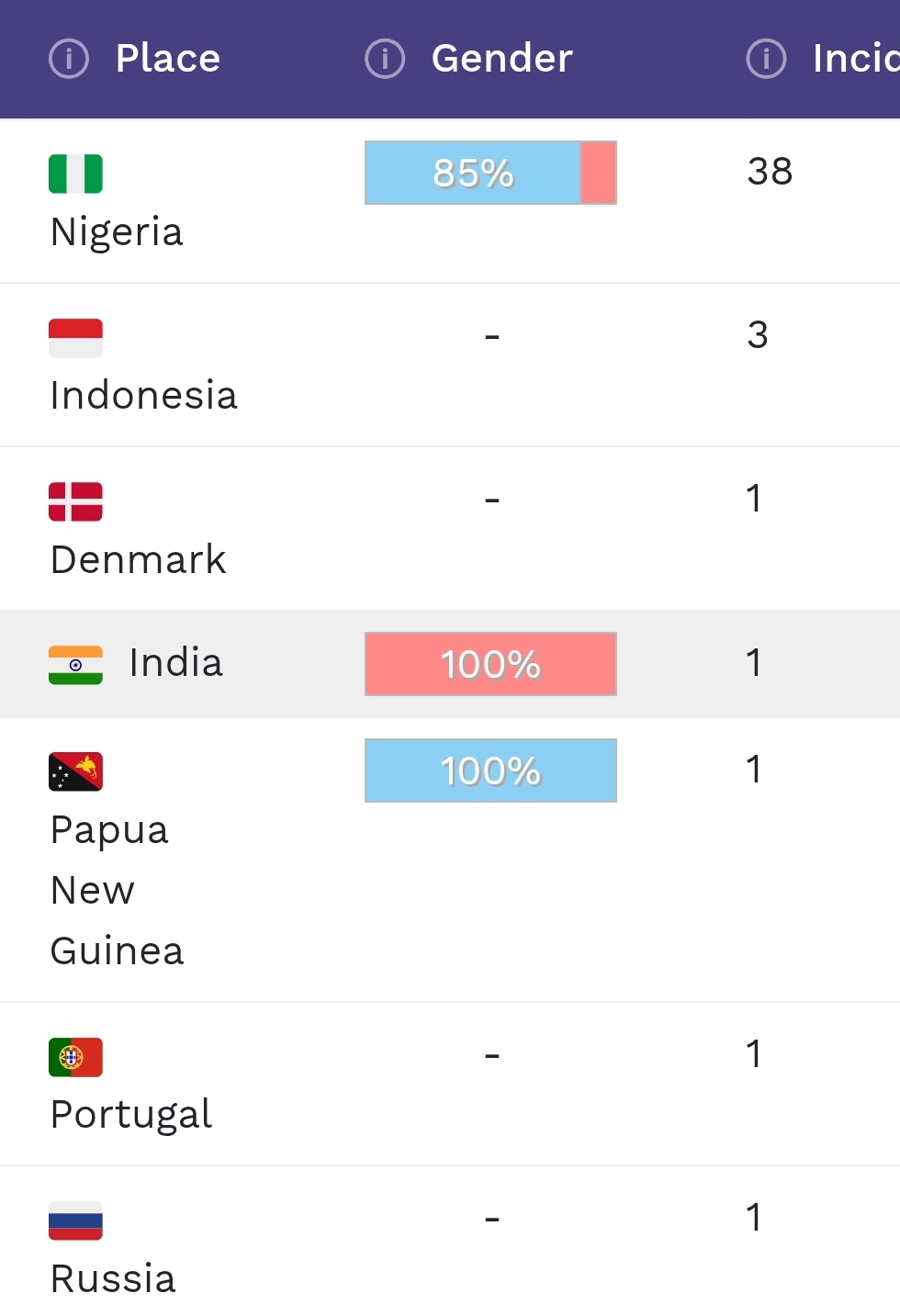Screen dimensions: 900x1316
Task: Open the Nigeria country link
Action: 117,232
